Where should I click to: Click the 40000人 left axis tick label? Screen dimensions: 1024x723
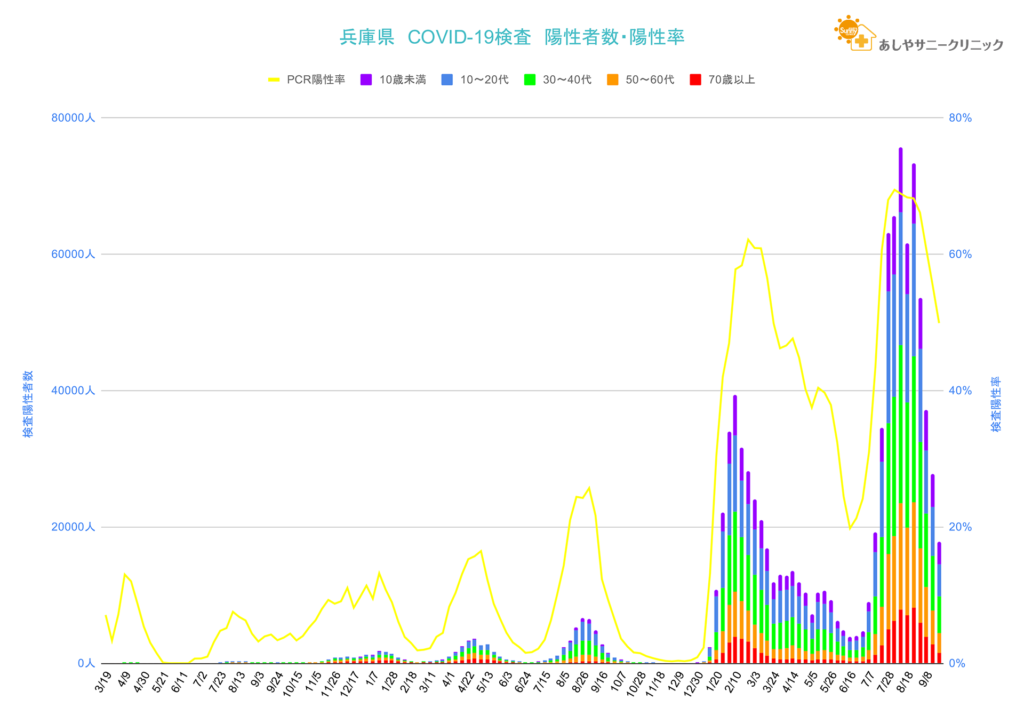click(72, 391)
